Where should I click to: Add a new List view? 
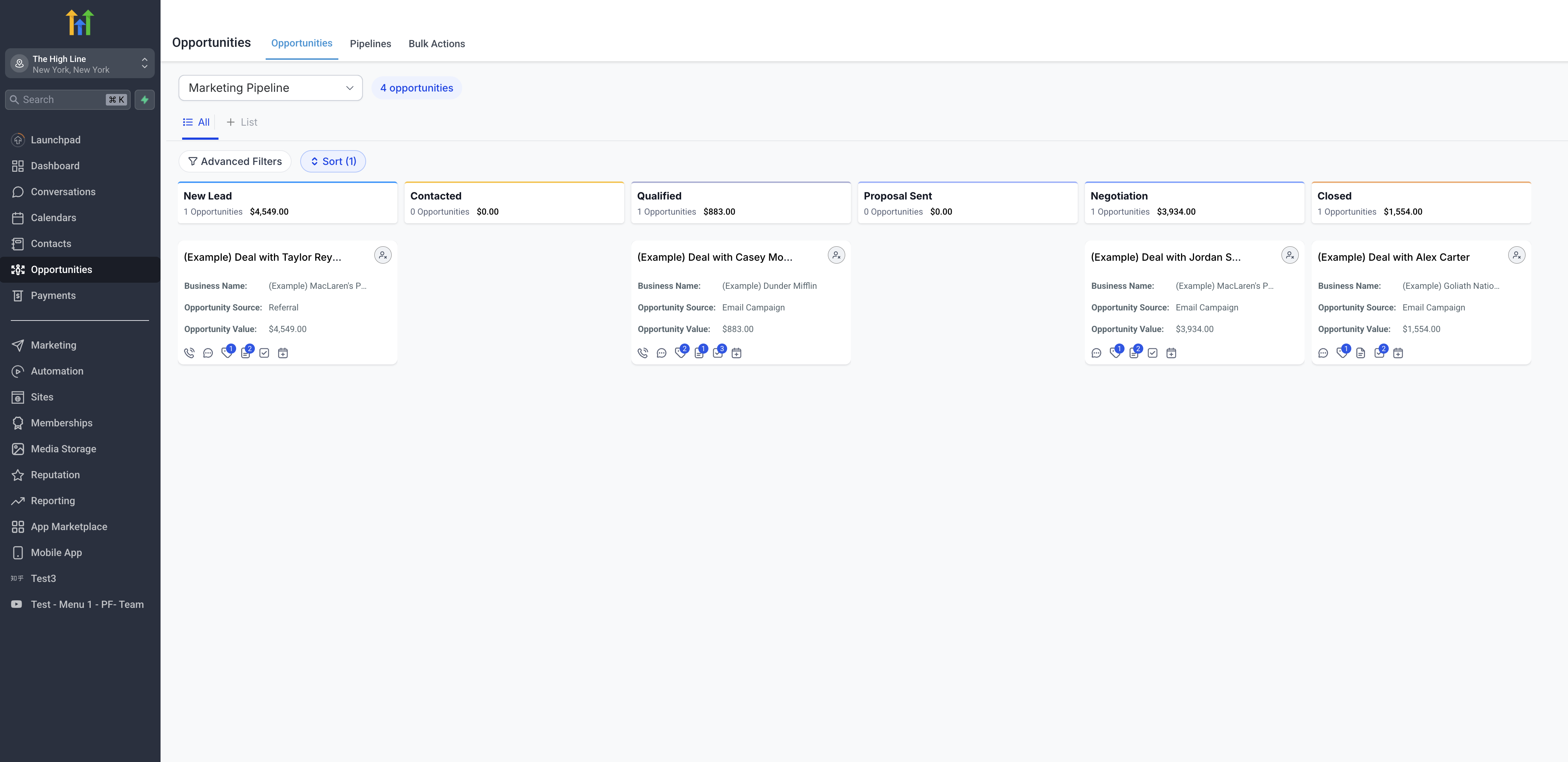(242, 122)
